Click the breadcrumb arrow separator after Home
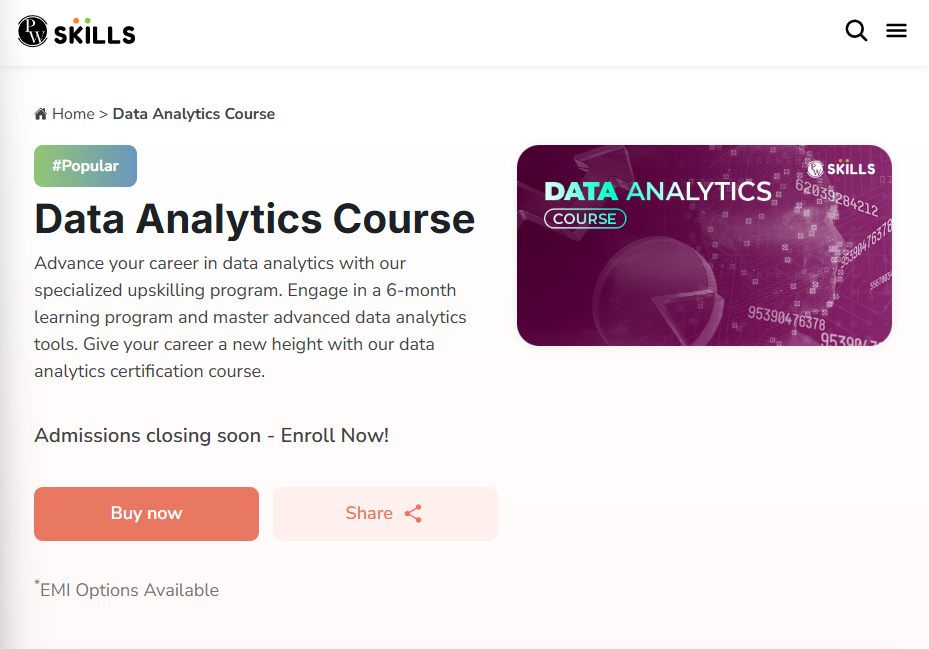Image resolution: width=929 pixels, height=649 pixels. tap(103, 114)
